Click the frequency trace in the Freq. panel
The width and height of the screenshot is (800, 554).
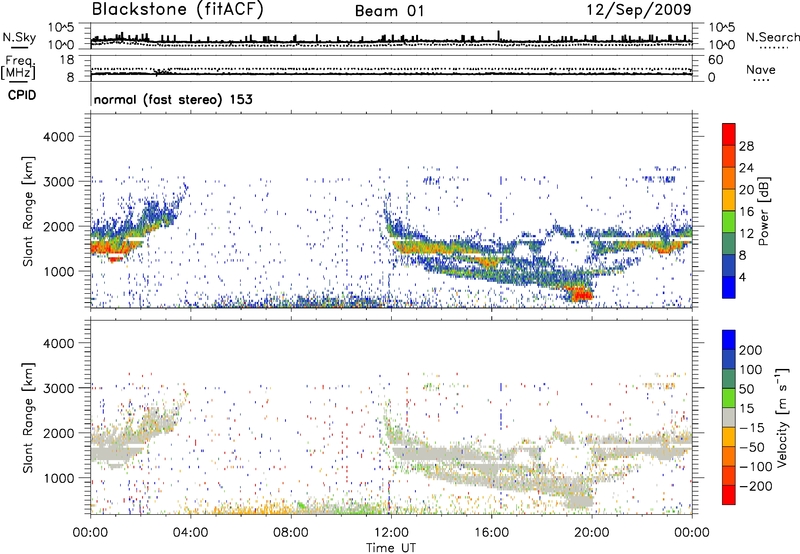(391, 74)
